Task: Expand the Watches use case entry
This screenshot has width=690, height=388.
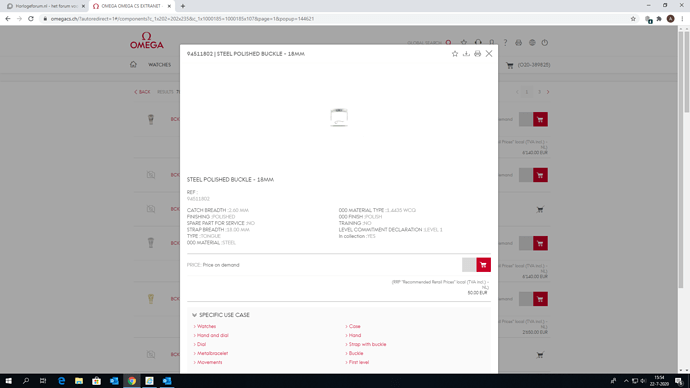Action: [206, 326]
